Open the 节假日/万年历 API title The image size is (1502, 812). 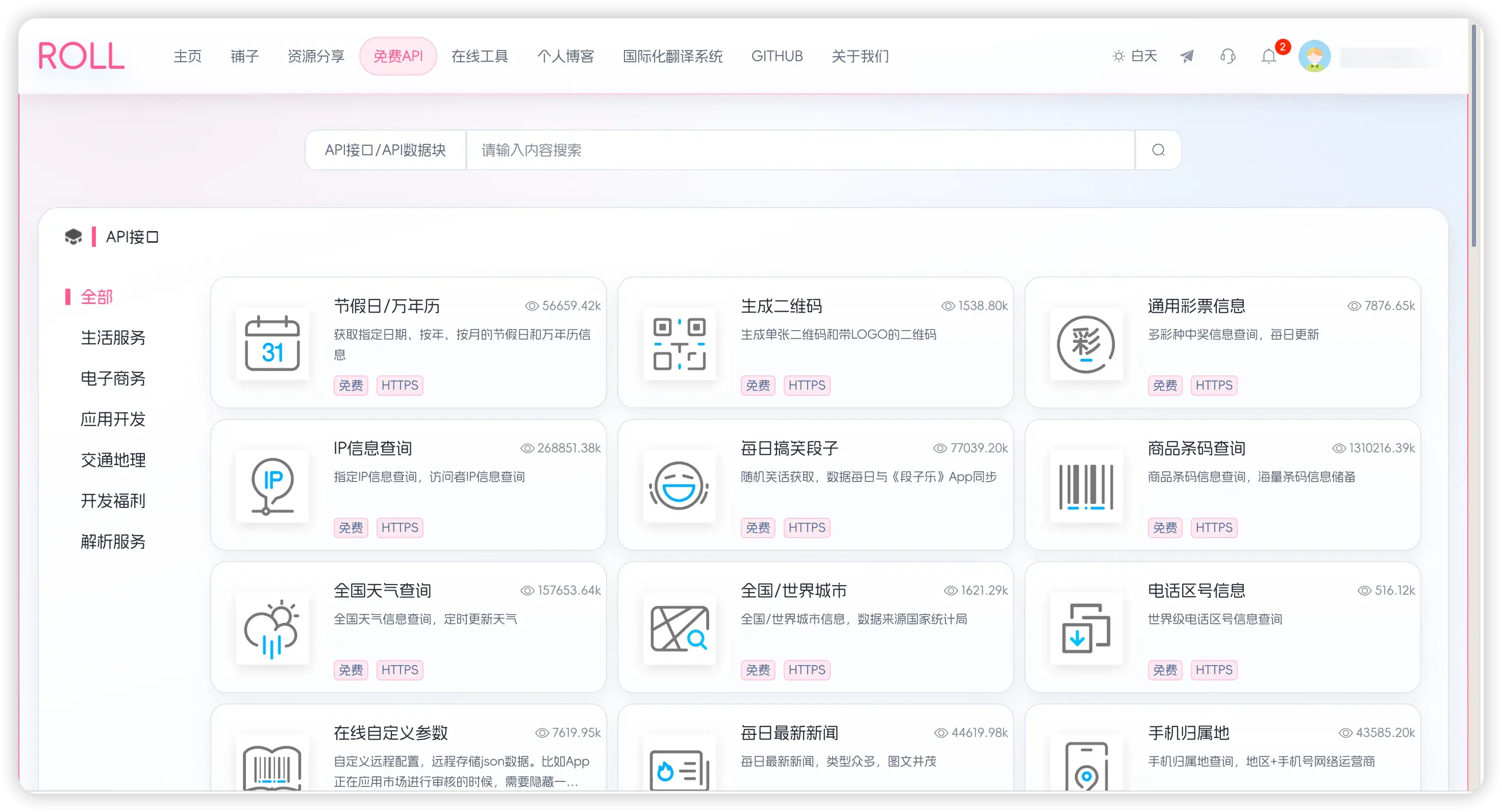click(387, 306)
